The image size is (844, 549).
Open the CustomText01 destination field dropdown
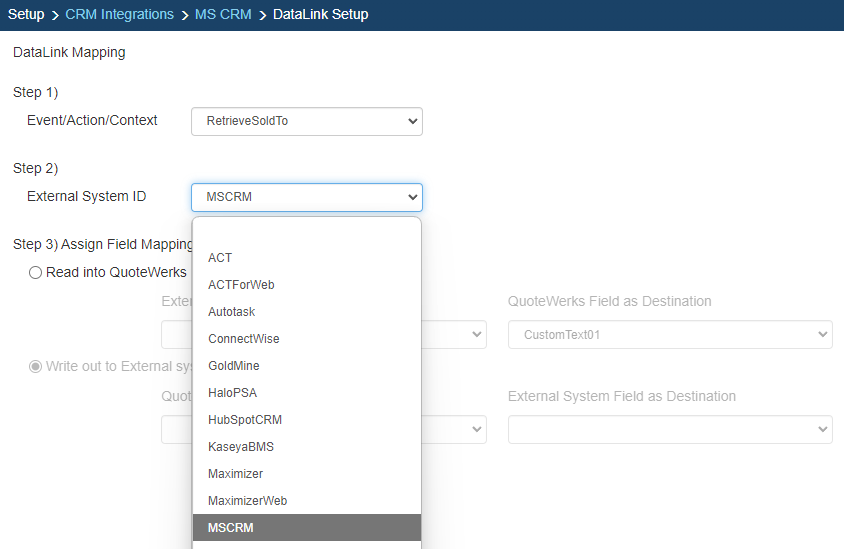670,335
